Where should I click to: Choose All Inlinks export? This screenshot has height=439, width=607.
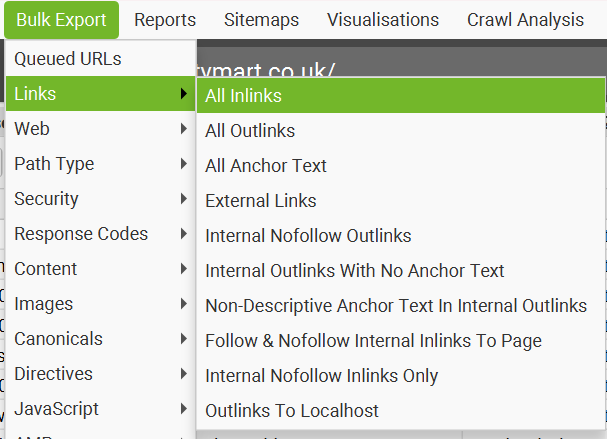pos(401,96)
